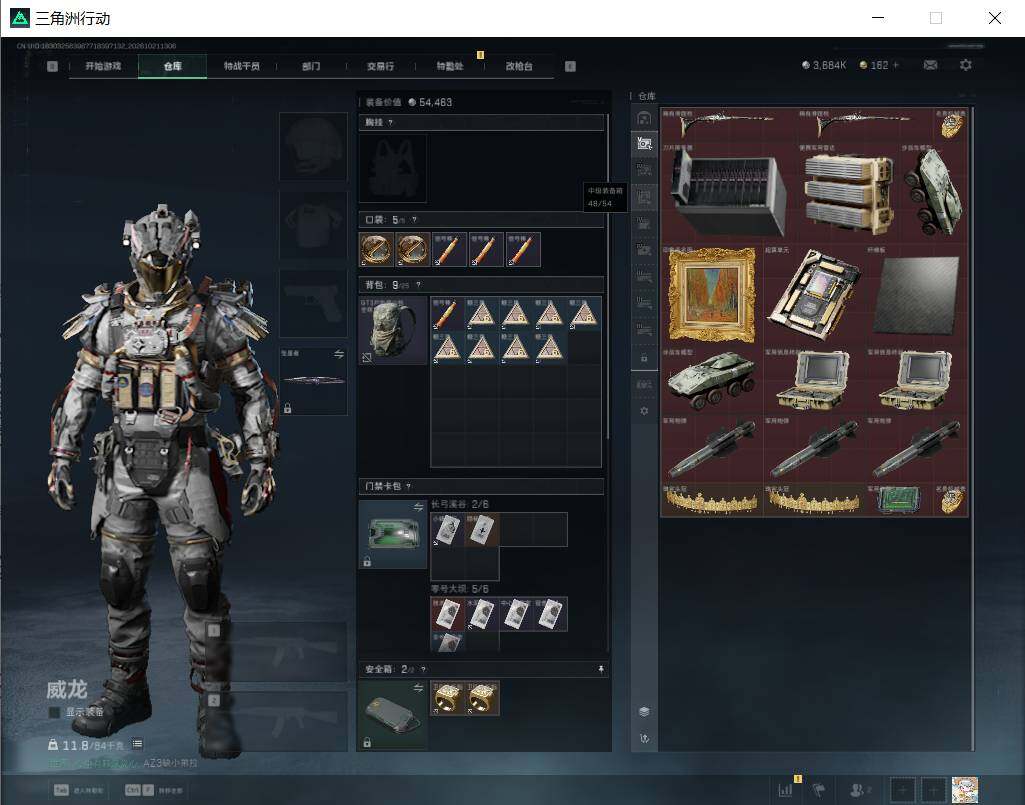Switch to the 特战干员 tab

[242, 66]
